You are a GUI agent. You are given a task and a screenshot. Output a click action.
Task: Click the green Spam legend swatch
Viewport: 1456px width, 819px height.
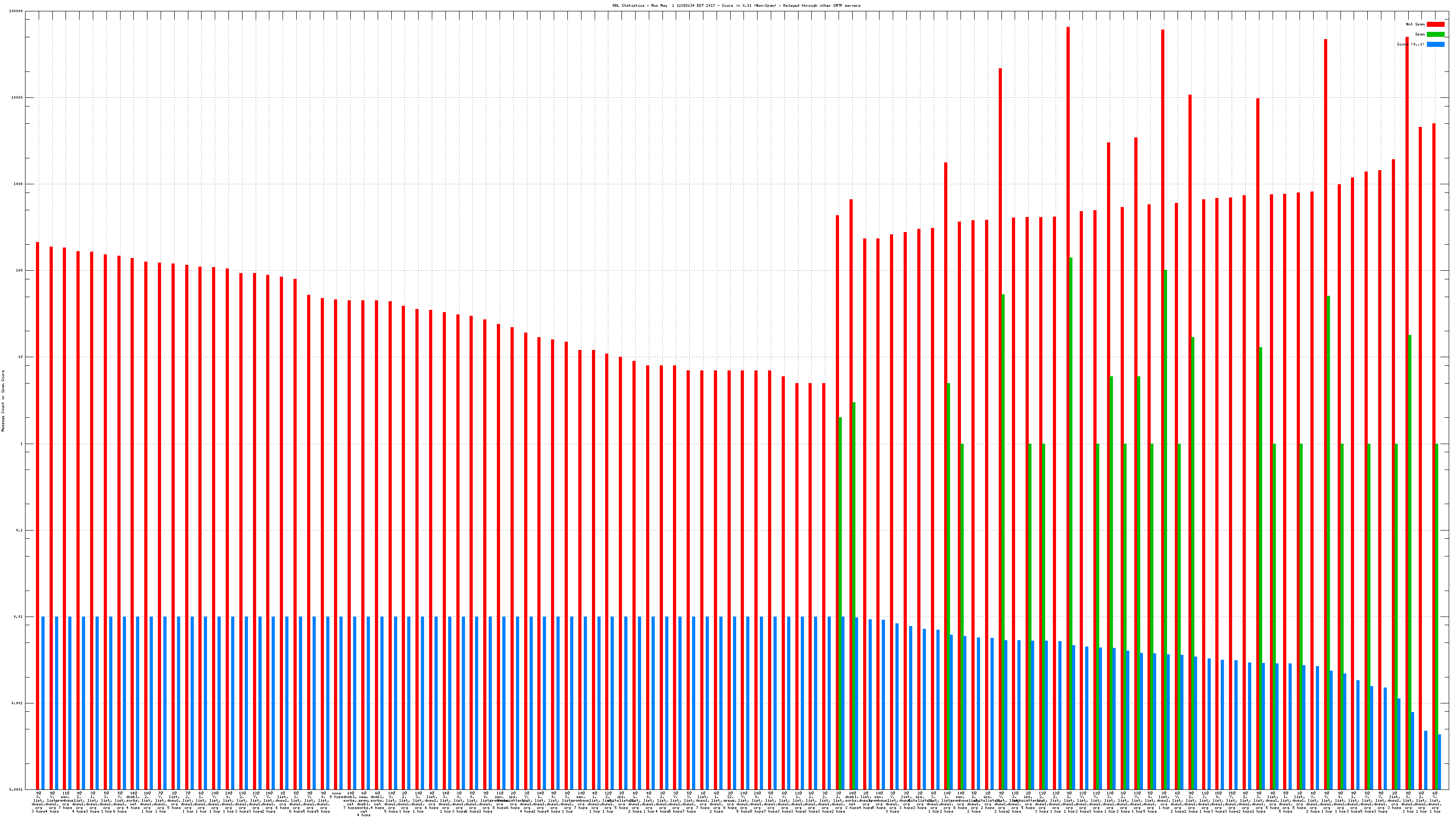(x=1435, y=35)
